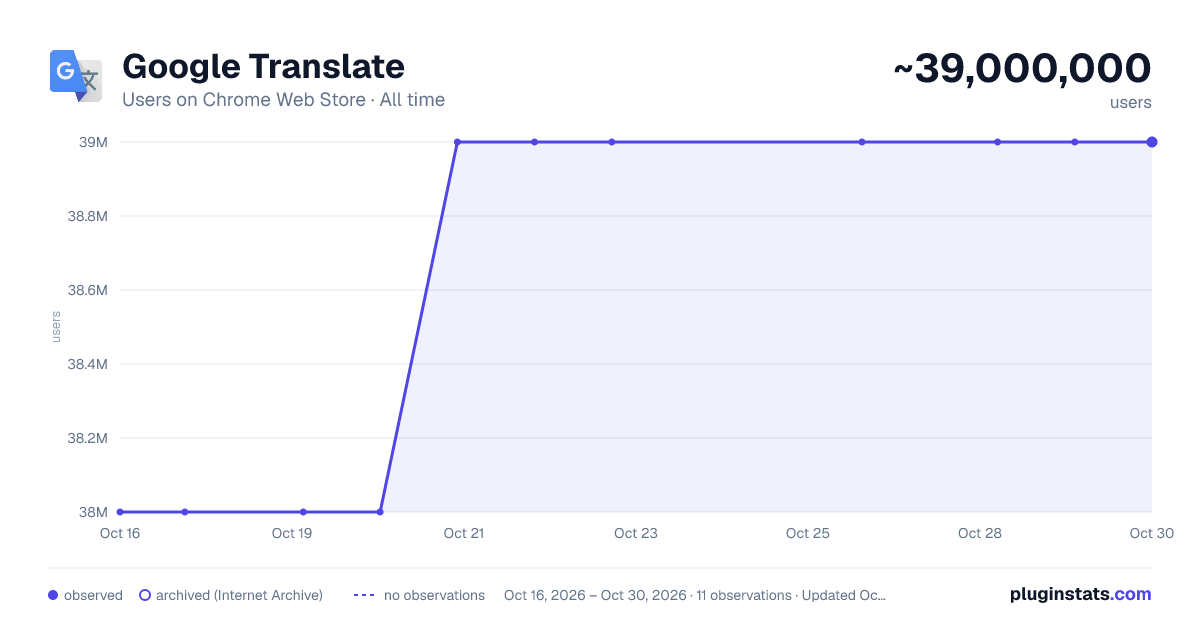Select the 'Users on Chrome Web Store · All time' subtitle
Screen dimensions: 1200x630
283,100
